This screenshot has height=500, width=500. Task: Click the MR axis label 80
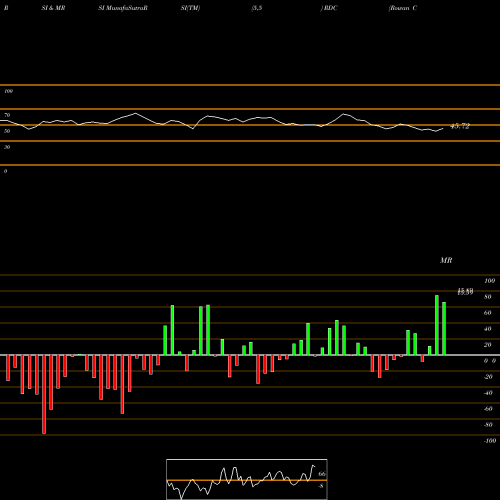click(488, 297)
